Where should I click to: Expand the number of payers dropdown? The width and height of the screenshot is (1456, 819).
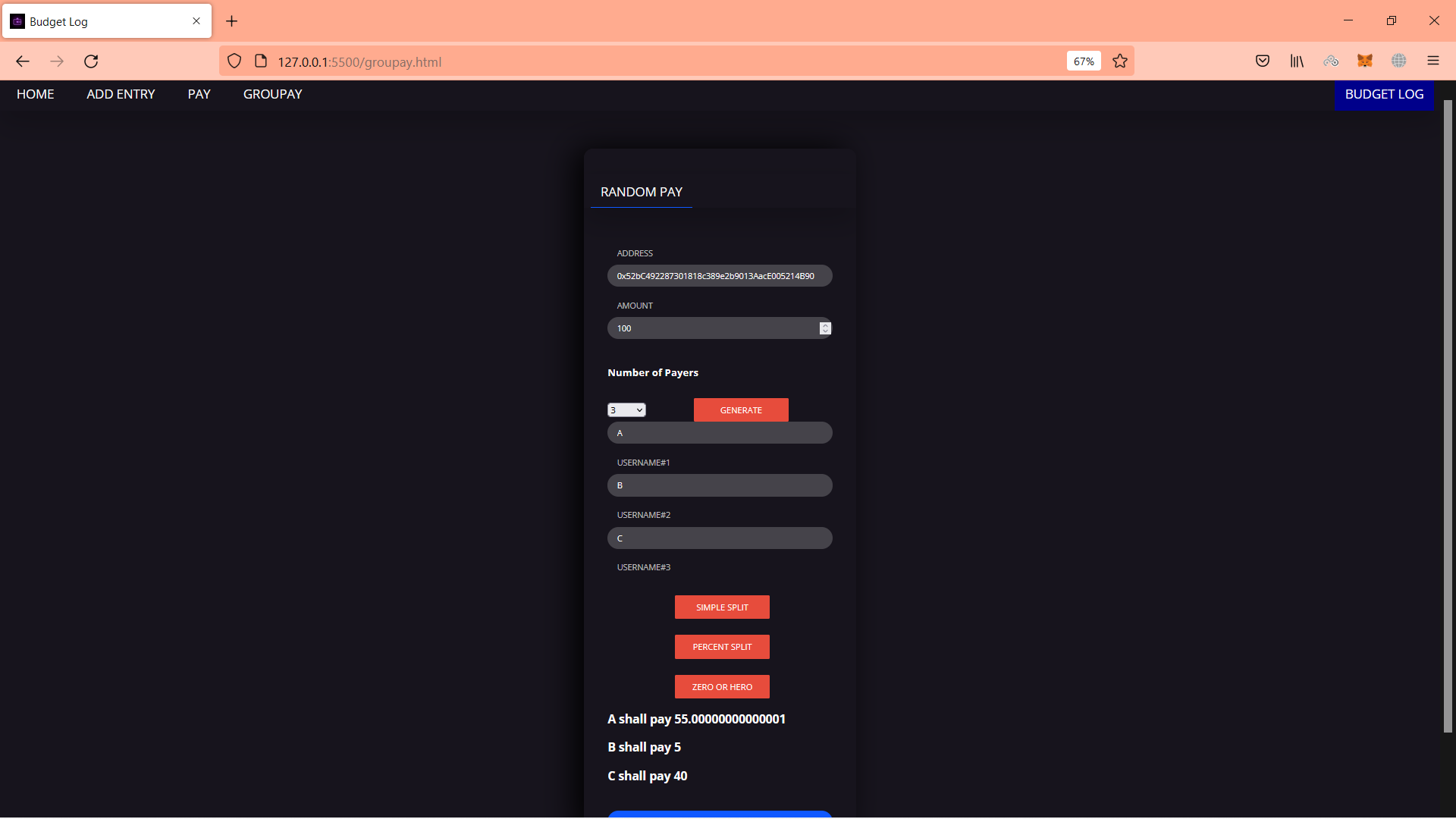pos(626,410)
